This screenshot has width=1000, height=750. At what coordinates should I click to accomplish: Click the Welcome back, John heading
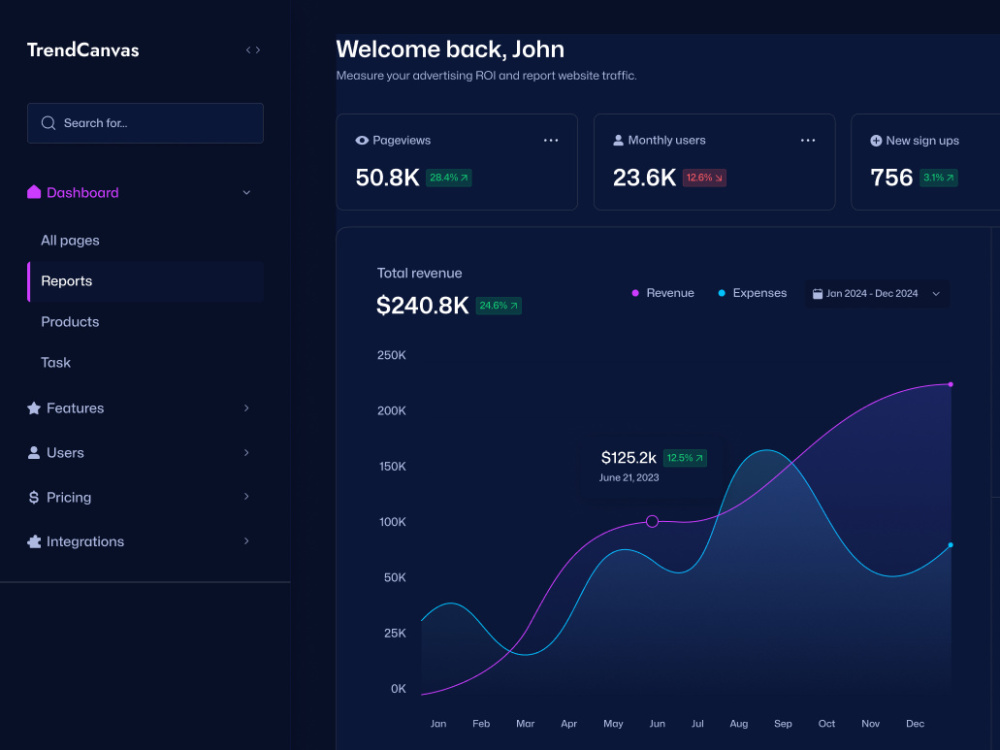pos(450,49)
